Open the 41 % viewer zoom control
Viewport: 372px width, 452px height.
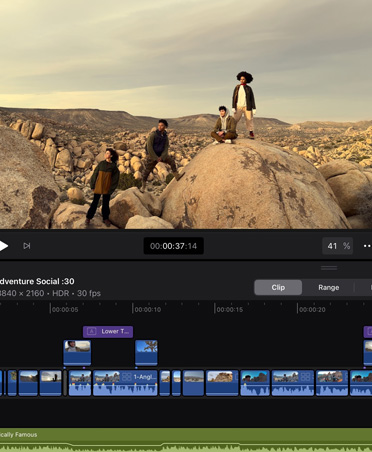(x=337, y=246)
